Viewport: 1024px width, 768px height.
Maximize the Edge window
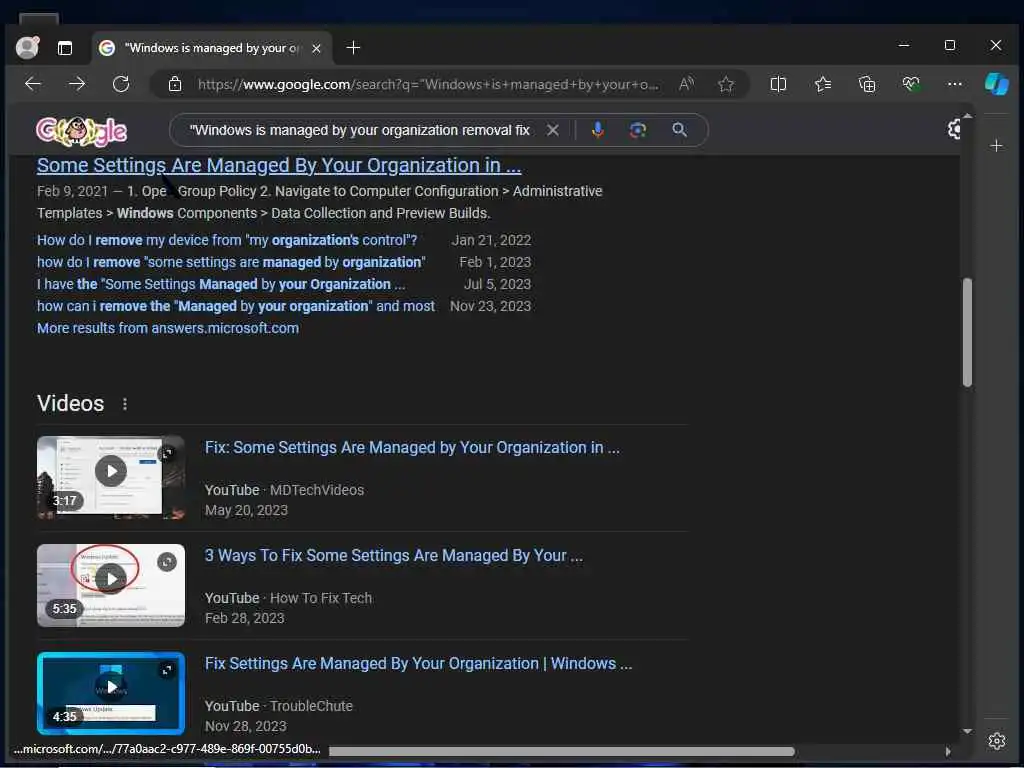pyautogui.click(x=950, y=45)
